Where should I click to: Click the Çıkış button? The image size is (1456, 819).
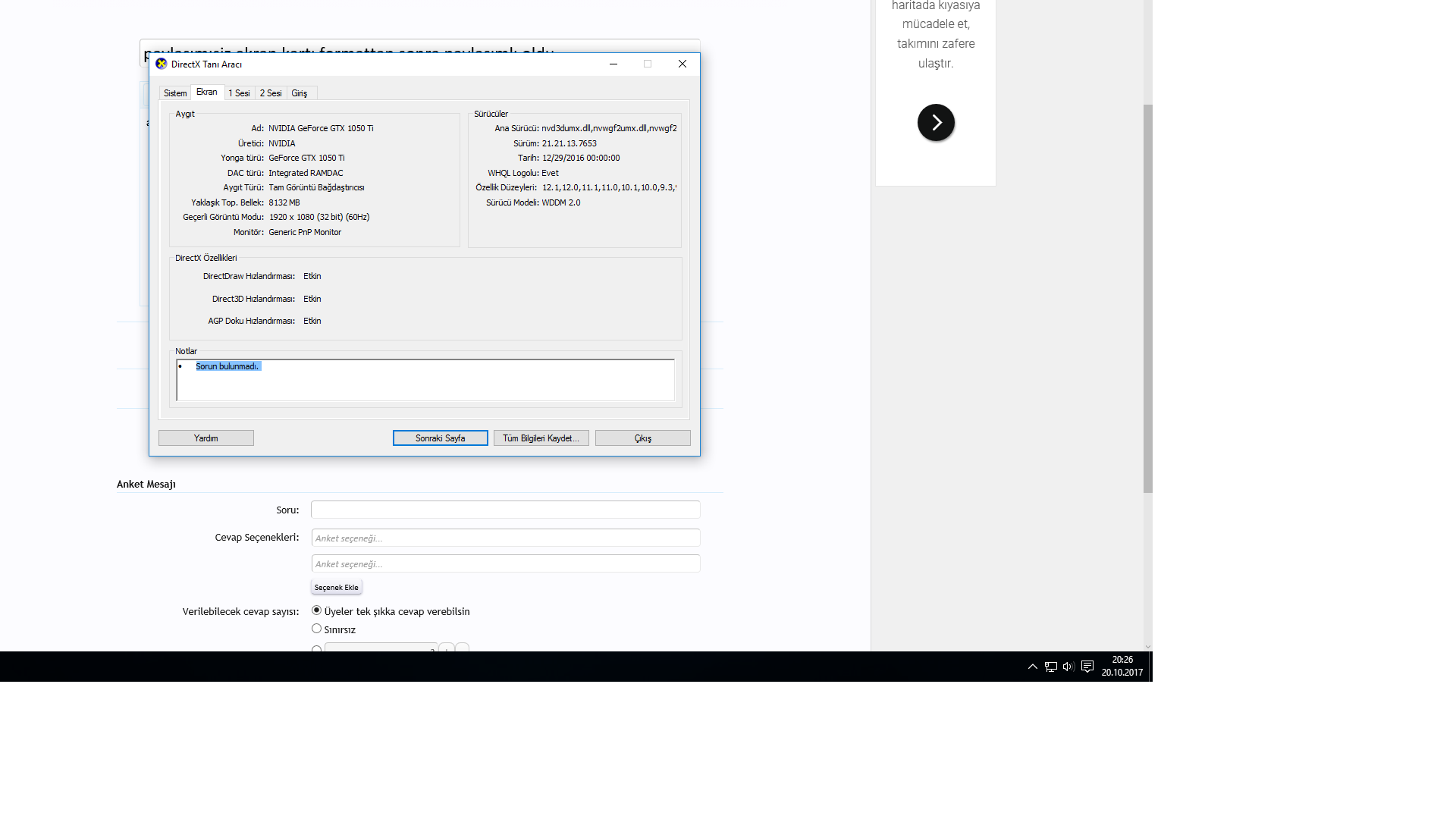[643, 438]
